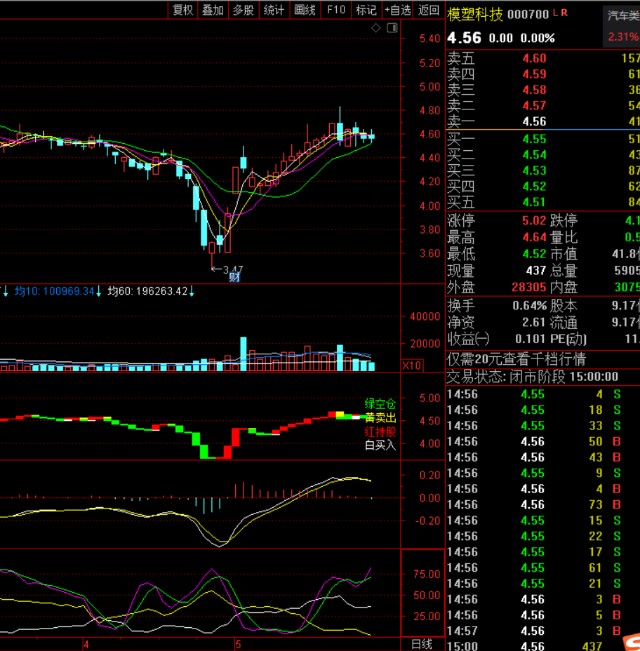Viewport: 640px width, 651px height.
Task: Click the 仅需20元查看千档行情 promotion link
Action: pos(516,359)
